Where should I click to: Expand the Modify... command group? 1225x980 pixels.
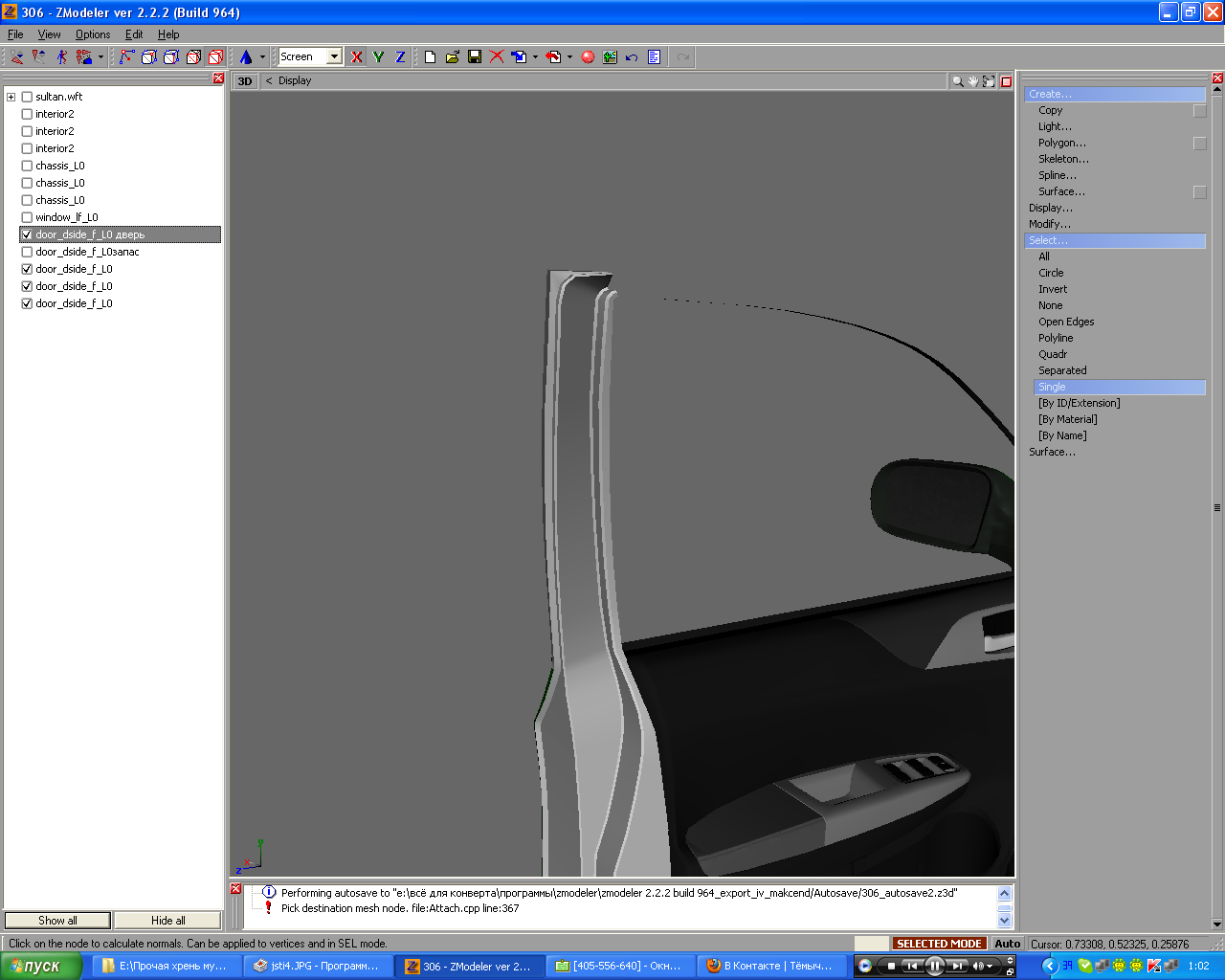[1050, 224]
